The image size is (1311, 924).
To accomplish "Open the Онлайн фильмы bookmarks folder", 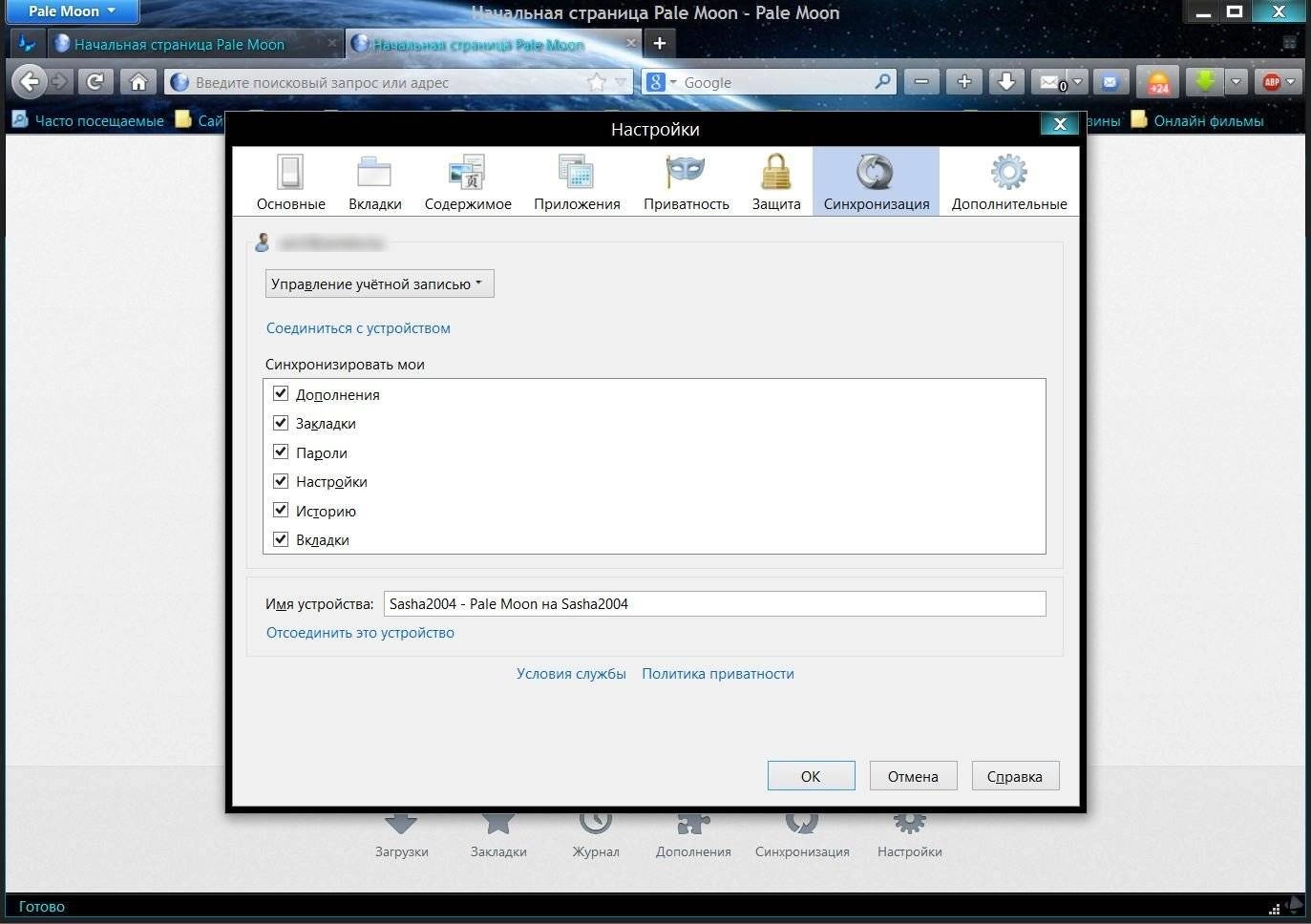I will tap(1197, 120).
